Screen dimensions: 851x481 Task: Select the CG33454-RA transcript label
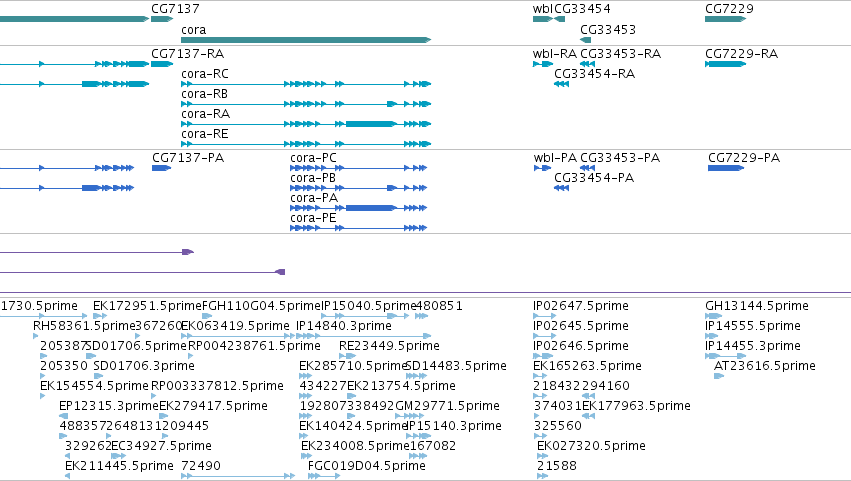pos(595,74)
